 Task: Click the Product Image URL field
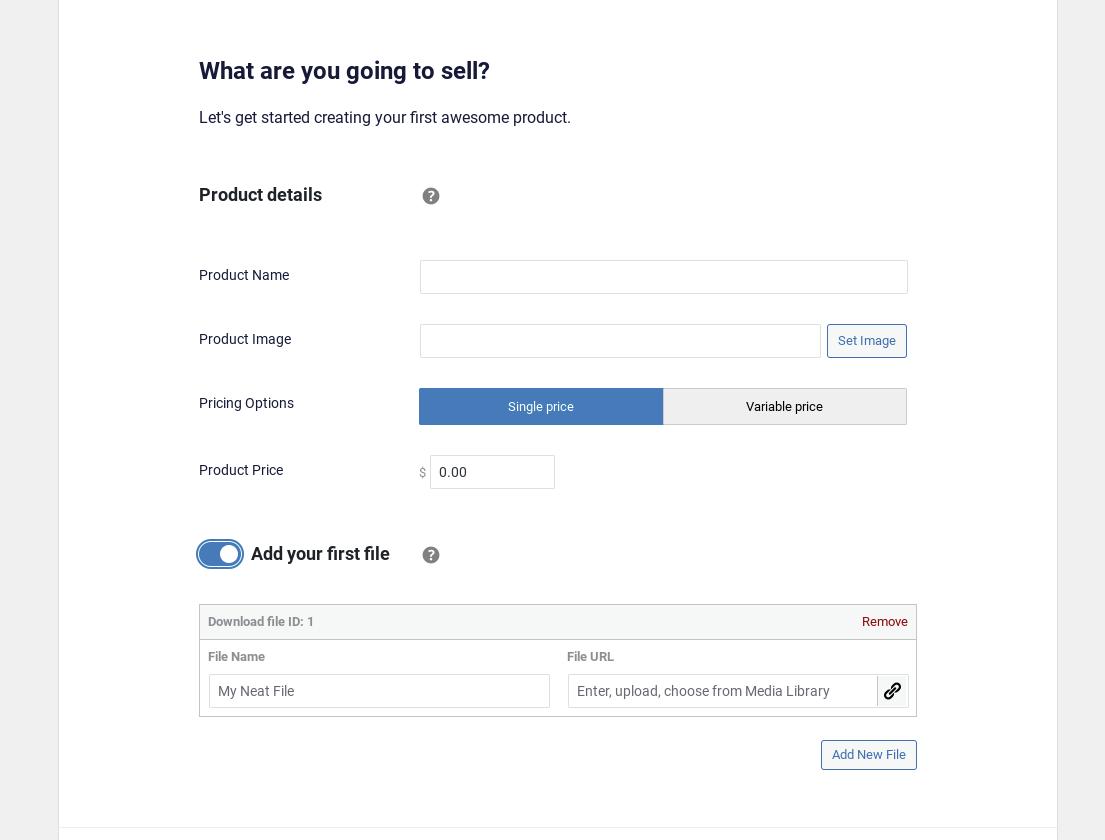tap(620, 340)
